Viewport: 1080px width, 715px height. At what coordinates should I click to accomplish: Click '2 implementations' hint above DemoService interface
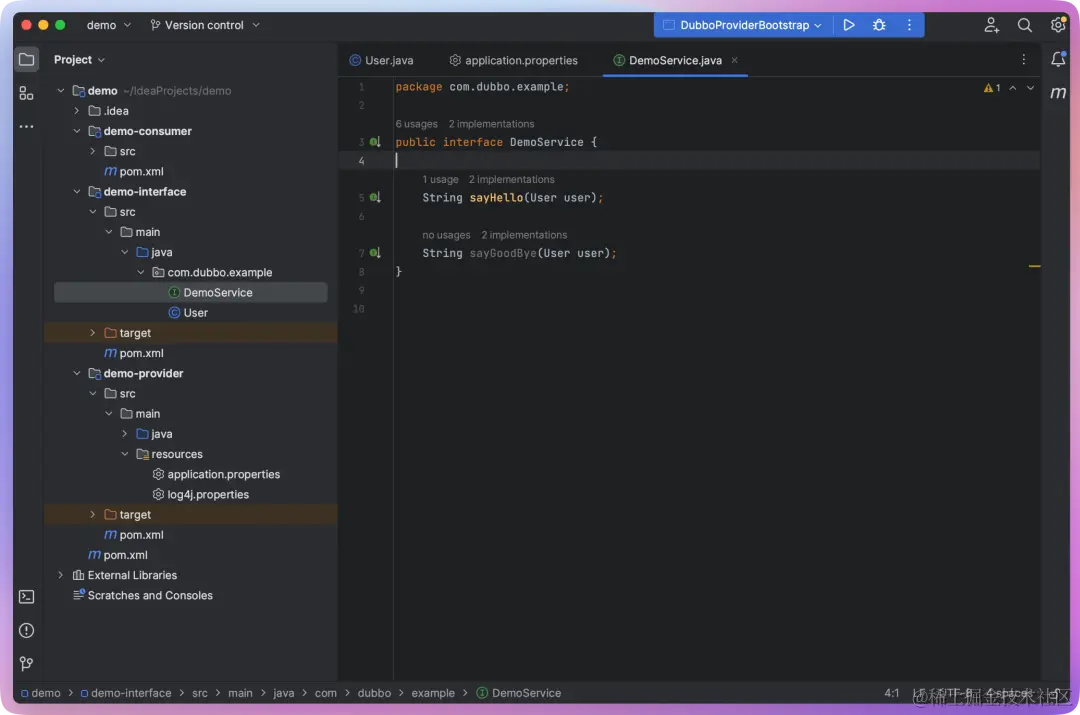(x=491, y=124)
